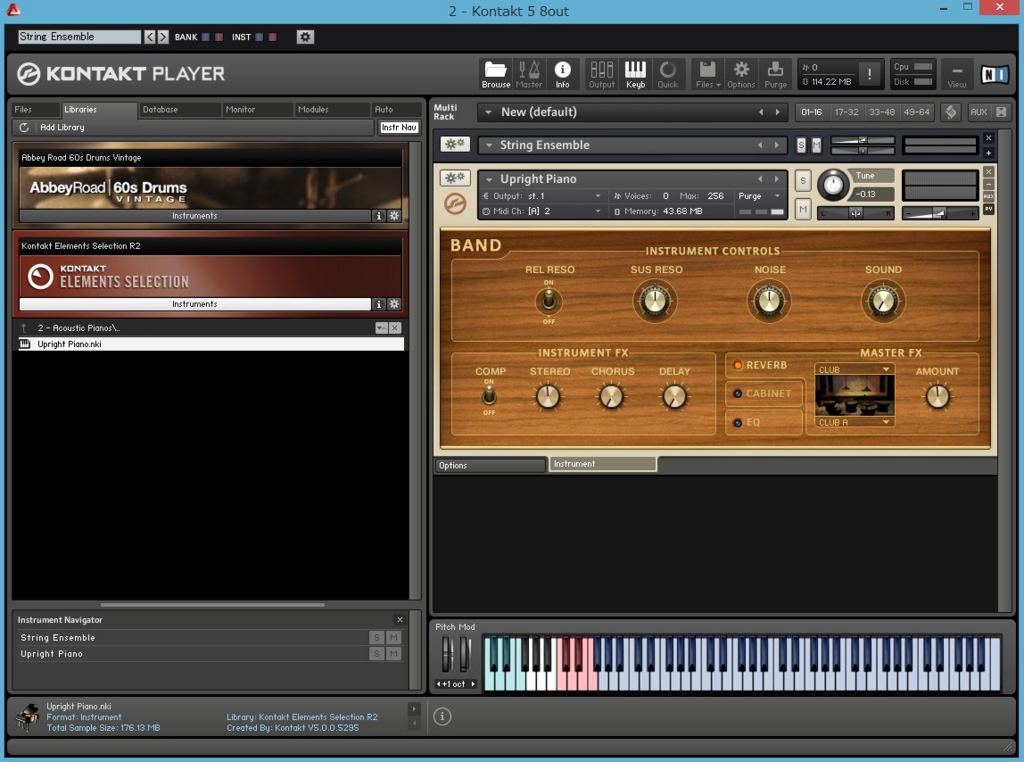Select Upright Piano.nki in the file list

click(x=70, y=344)
